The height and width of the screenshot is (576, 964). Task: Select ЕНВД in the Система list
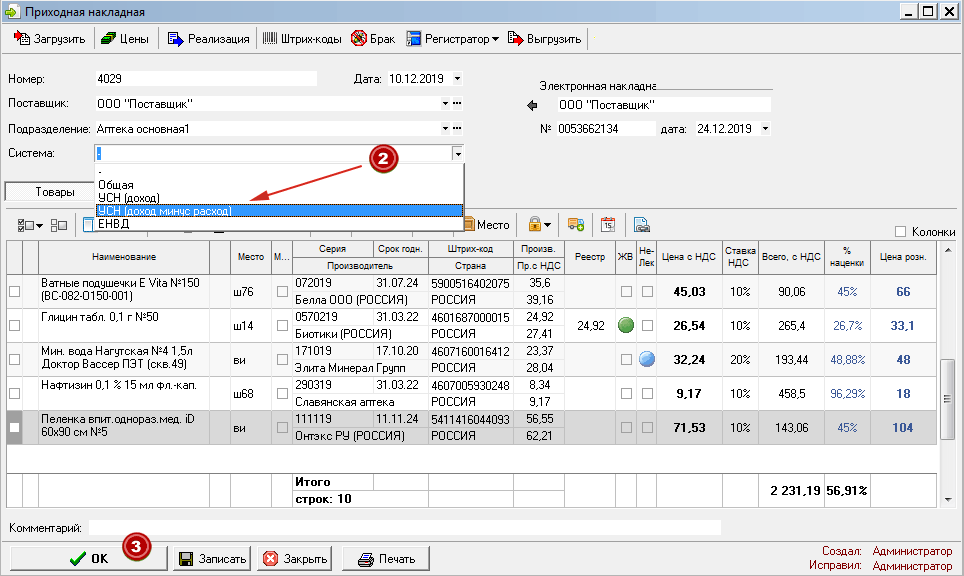pos(280,224)
